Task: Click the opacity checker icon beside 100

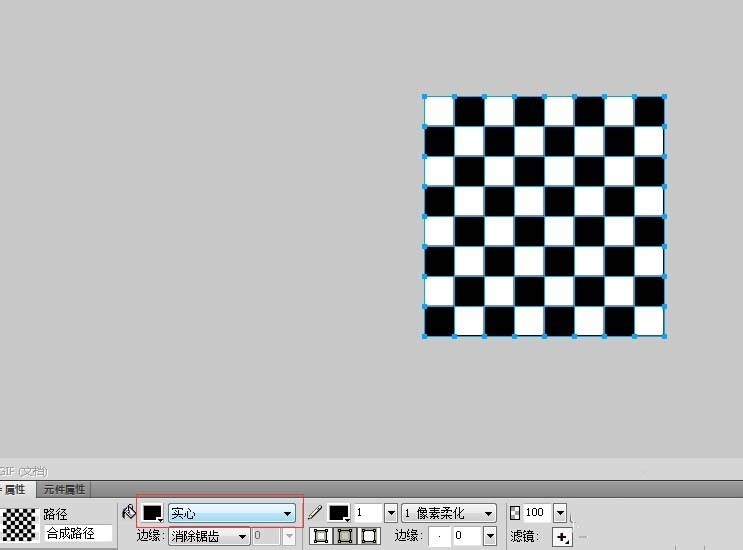Action: pyautogui.click(x=515, y=512)
